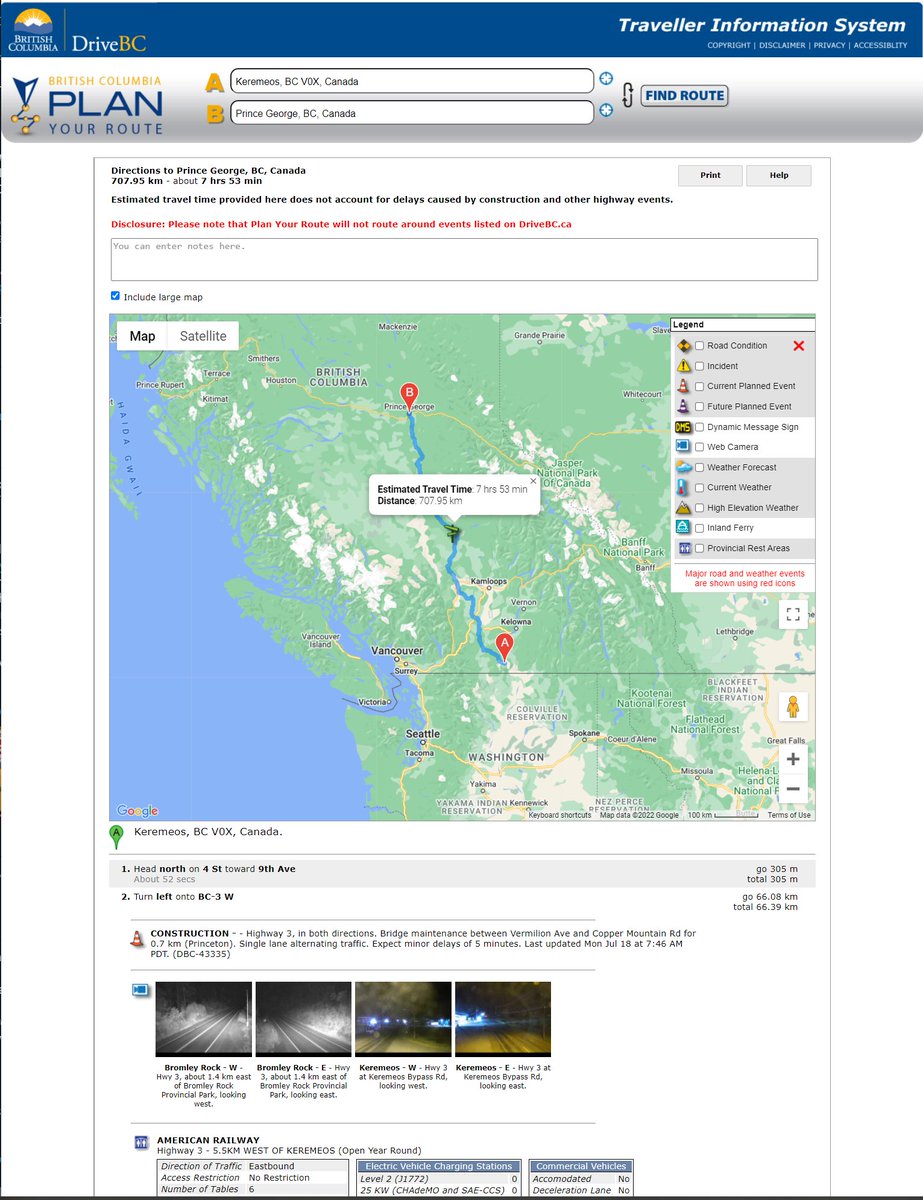Click the Web Camera legend icon
Screen dimensions: 923x1200
point(684,447)
